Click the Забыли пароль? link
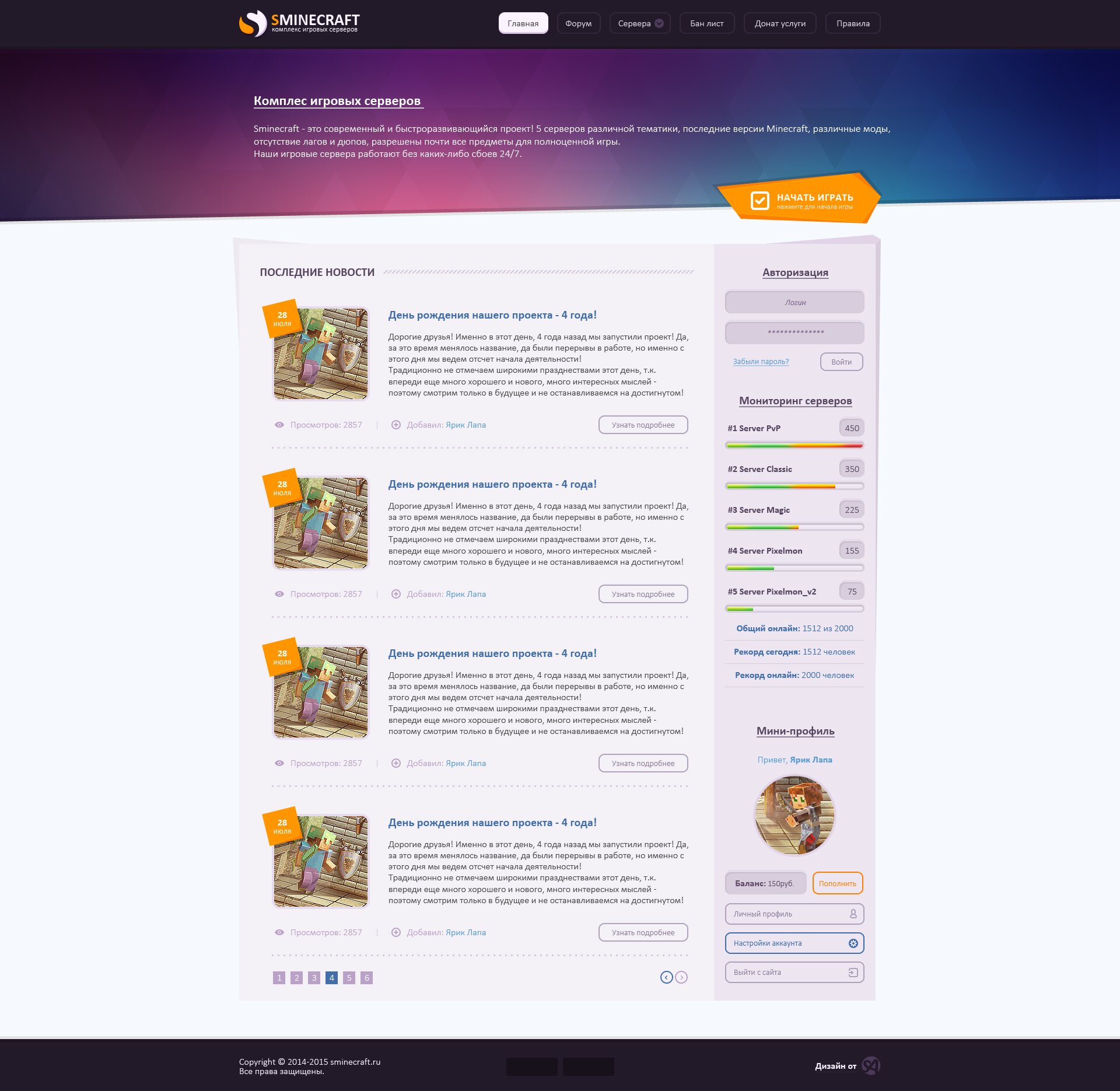Viewport: 1120px width, 1091px height. coord(761,362)
